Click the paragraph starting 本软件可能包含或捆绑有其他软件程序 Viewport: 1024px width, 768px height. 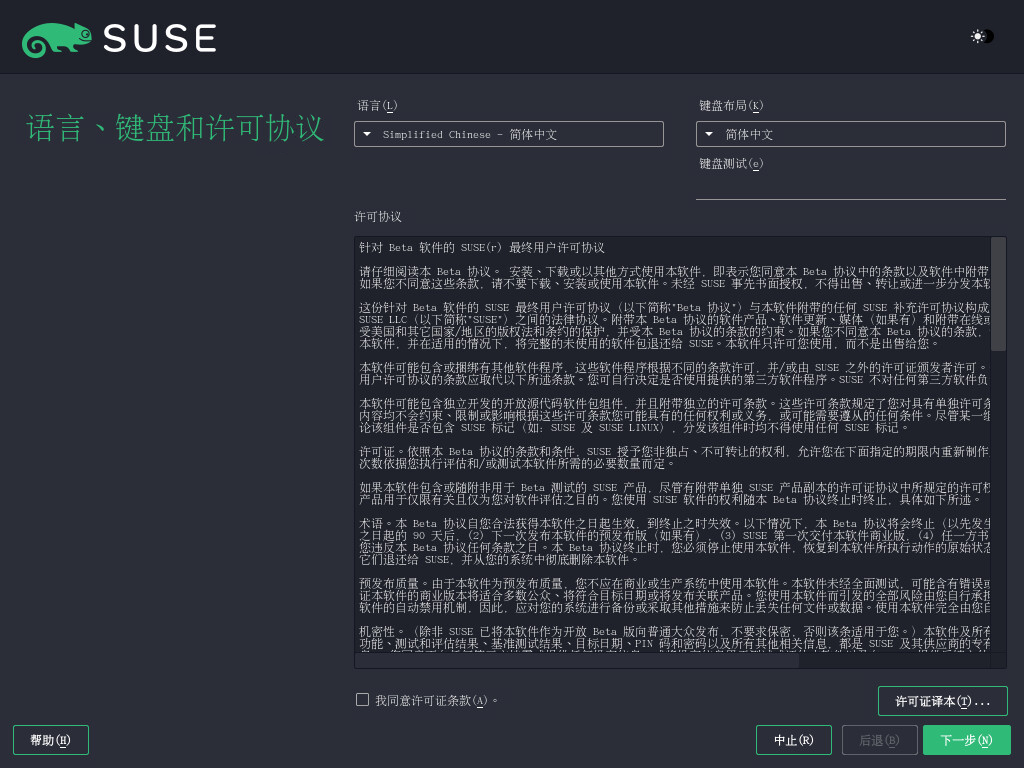675,374
